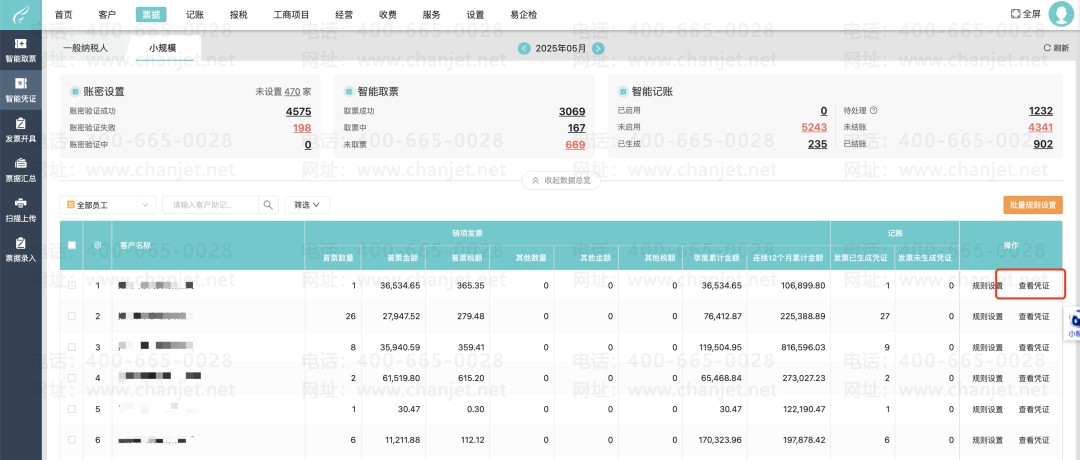Open the 首页 menu
Image resolution: width=1080 pixels, height=460 pixels.
[x=63, y=14]
